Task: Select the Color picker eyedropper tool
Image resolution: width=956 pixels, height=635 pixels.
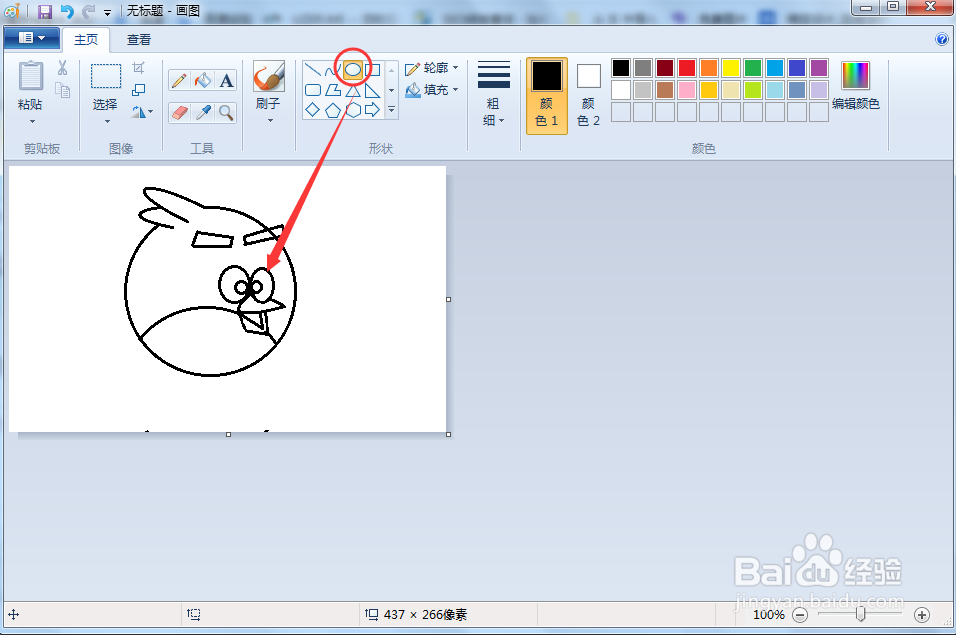Action: coord(203,113)
